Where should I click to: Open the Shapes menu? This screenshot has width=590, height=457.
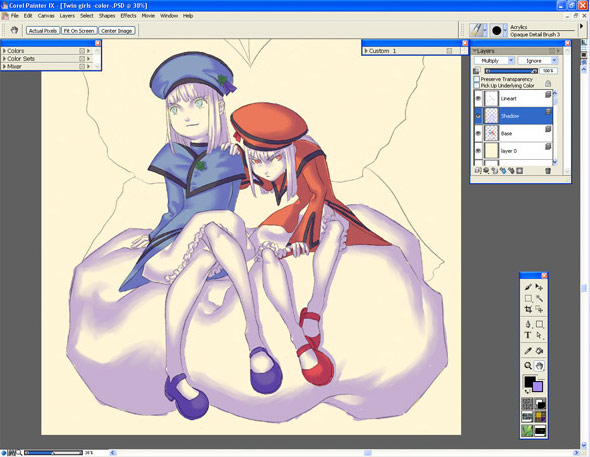point(107,16)
